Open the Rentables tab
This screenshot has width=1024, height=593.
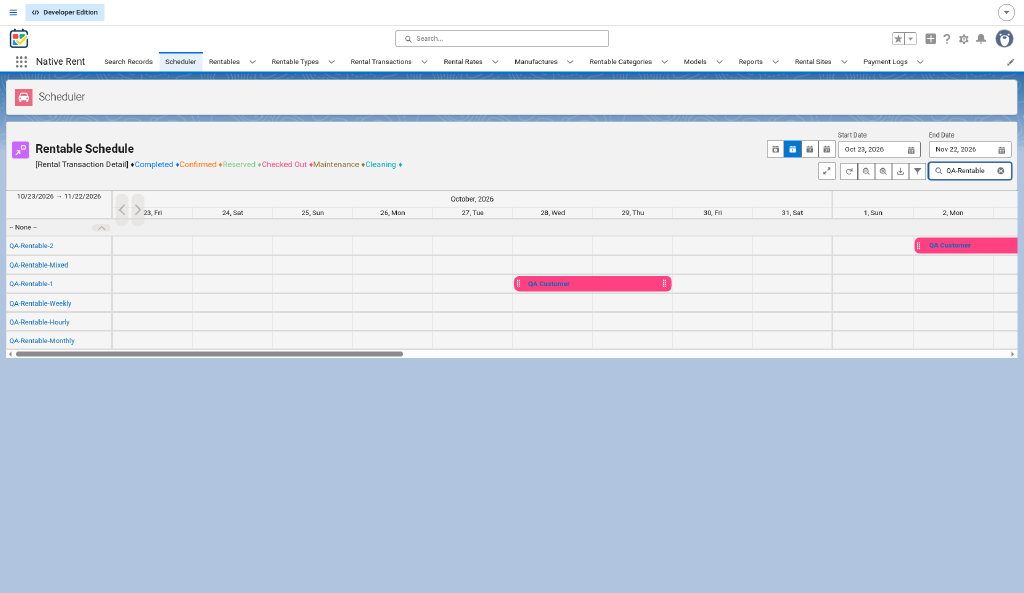click(224, 61)
